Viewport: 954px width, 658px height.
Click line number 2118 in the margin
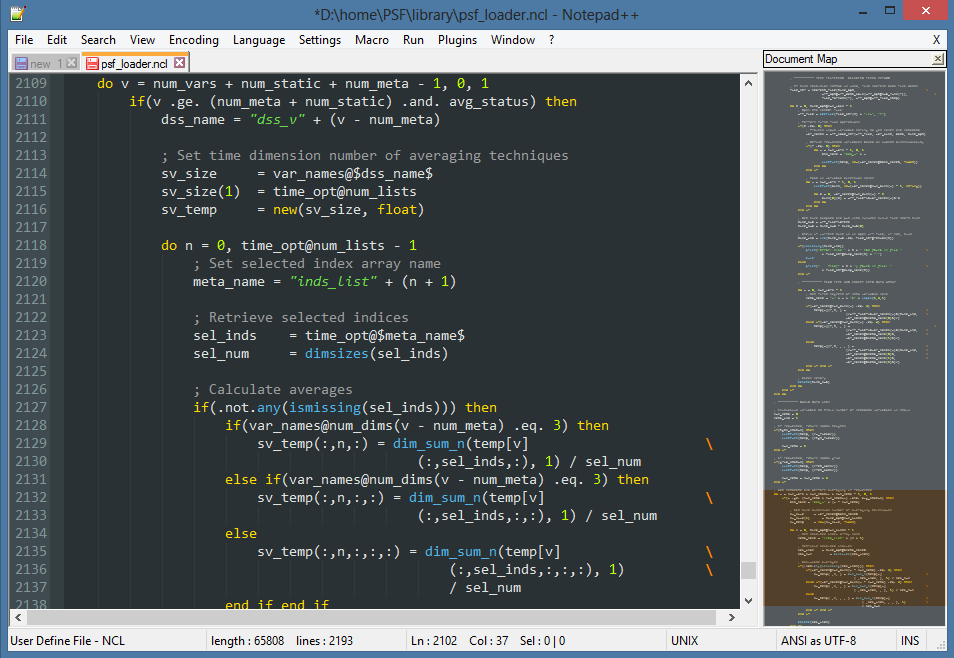click(x=31, y=245)
